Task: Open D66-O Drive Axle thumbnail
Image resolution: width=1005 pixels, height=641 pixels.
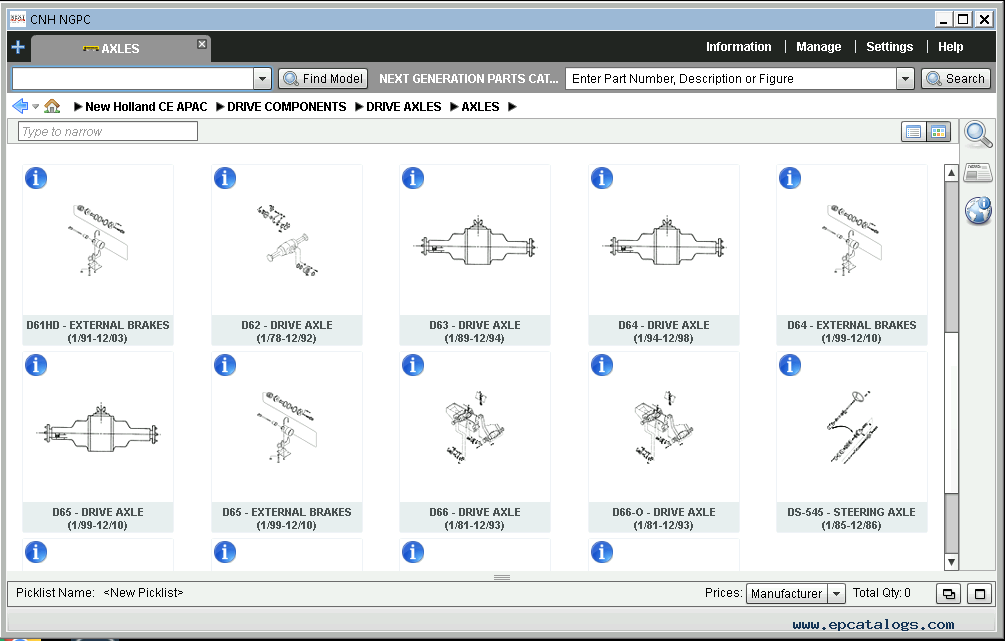Action: 664,427
